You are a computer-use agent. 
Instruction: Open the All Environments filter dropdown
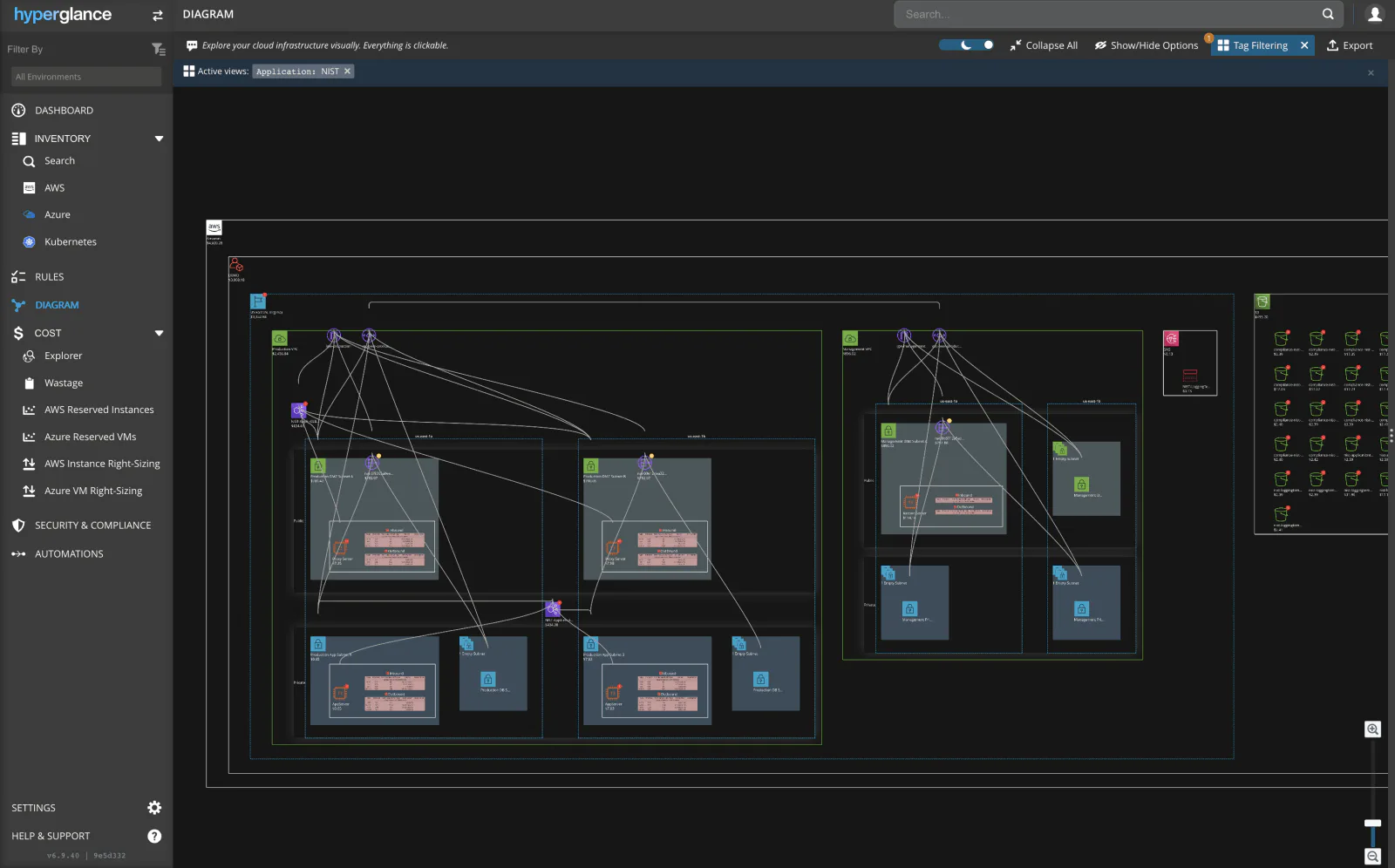[86, 77]
